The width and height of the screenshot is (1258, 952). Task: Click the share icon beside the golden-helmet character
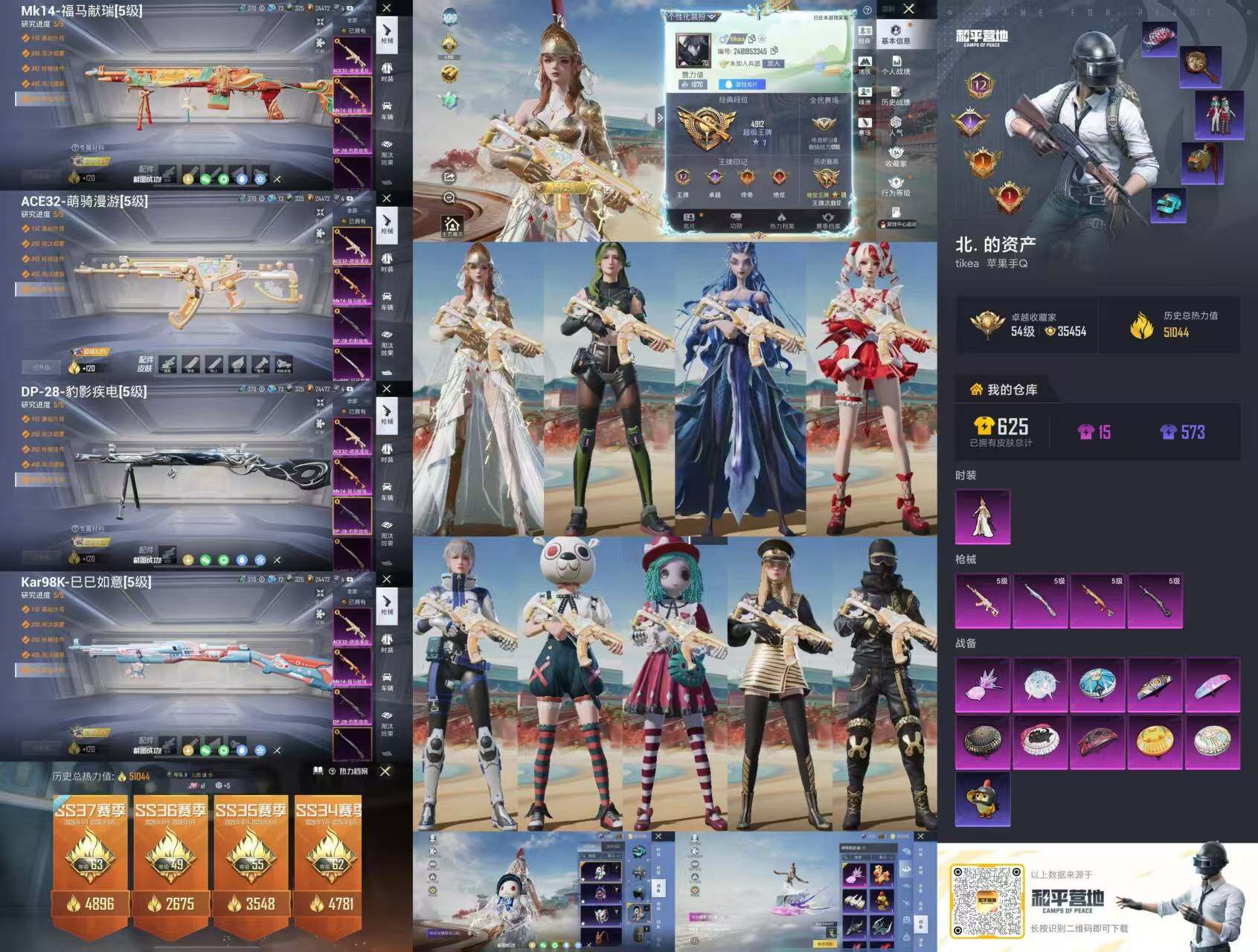click(x=449, y=176)
